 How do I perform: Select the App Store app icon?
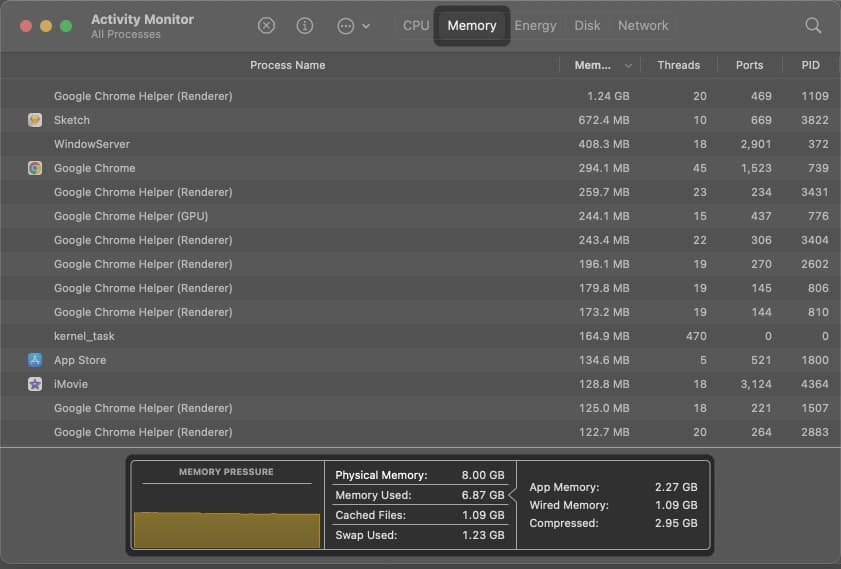click(35, 360)
